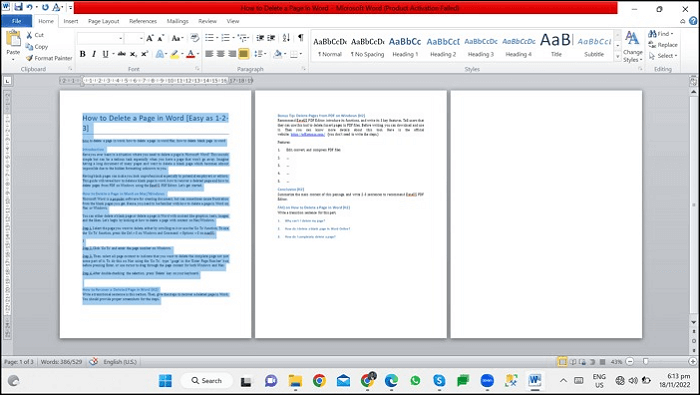Image resolution: width=700 pixels, height=395 pixels.
Task: Click the Windows Start button
Action: pyautogui.click(x=165, y=381)
